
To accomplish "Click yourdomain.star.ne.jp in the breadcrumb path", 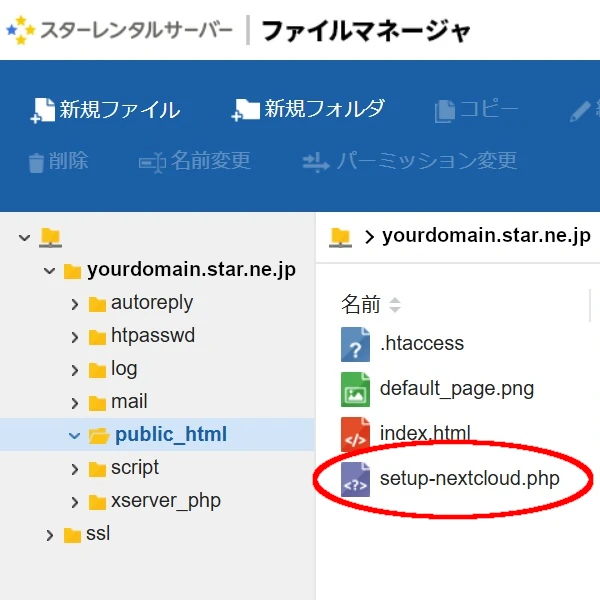I will (x=486, y=236).
